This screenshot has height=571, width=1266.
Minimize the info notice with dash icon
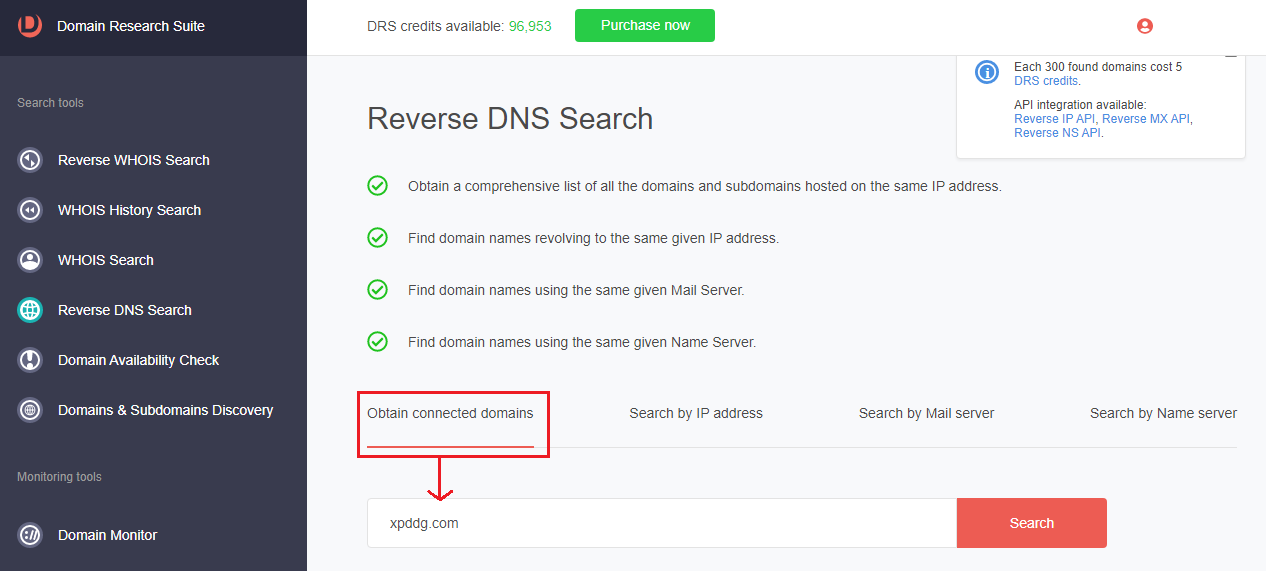(x=1231, y=57)
